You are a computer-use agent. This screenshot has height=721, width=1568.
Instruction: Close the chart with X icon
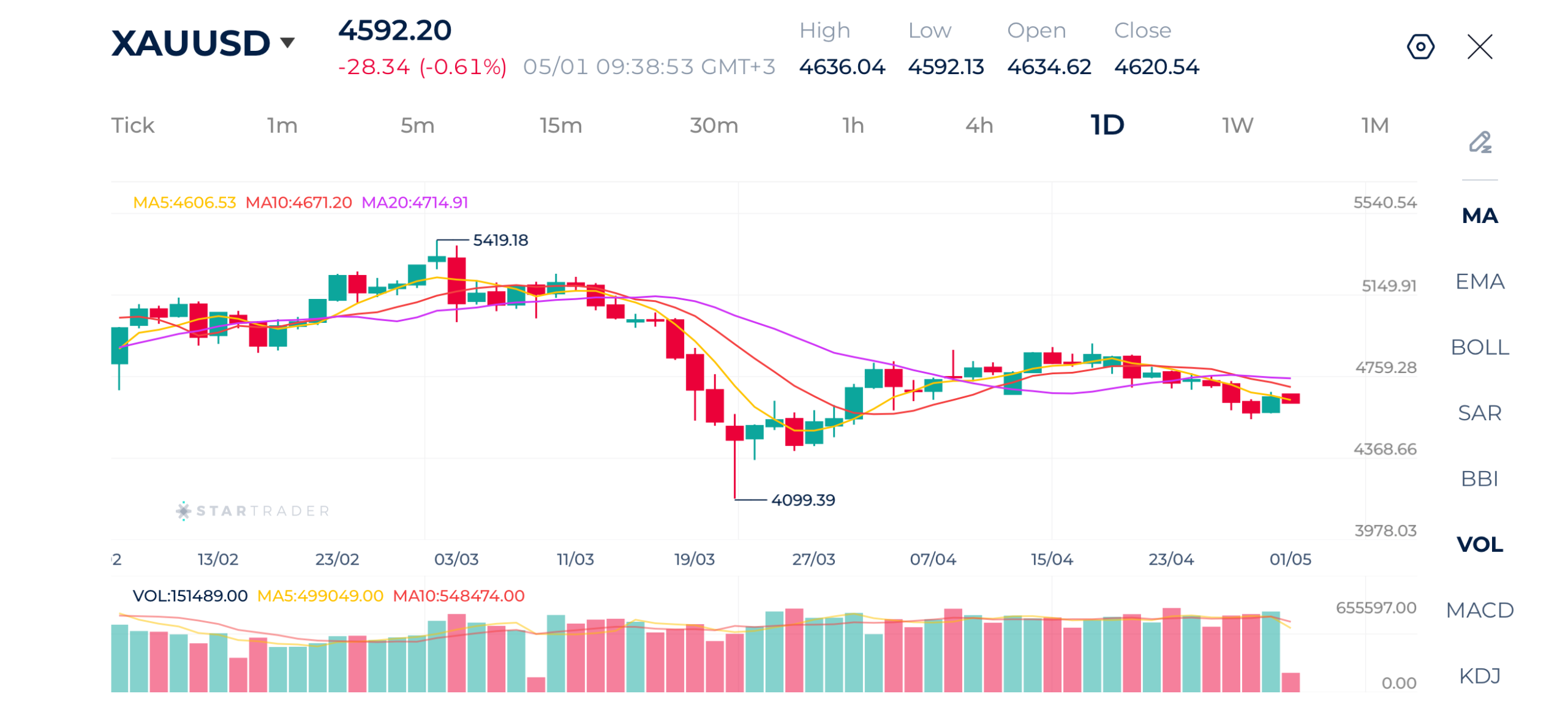point(1479,47)
